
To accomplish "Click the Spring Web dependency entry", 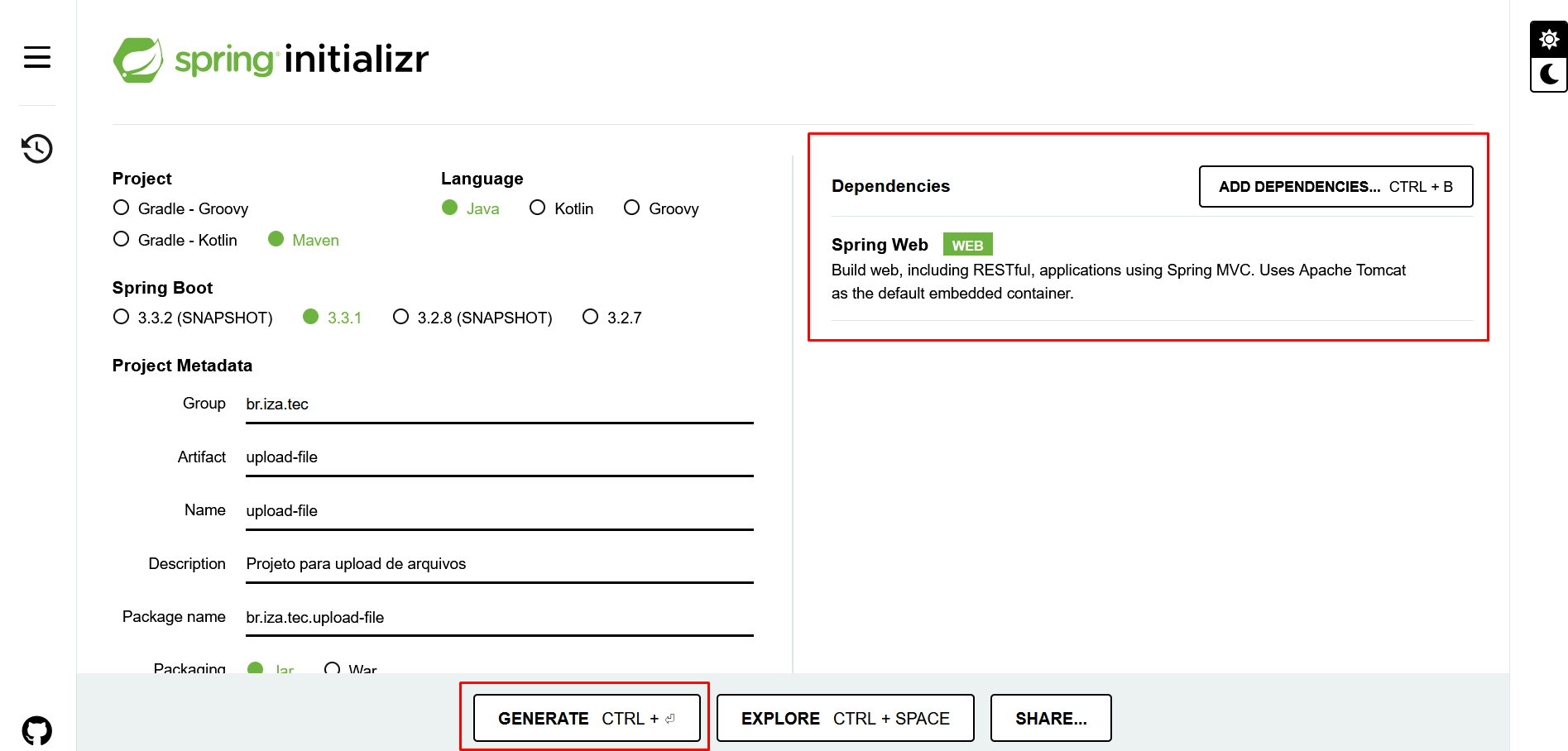I will (1152, 269).
